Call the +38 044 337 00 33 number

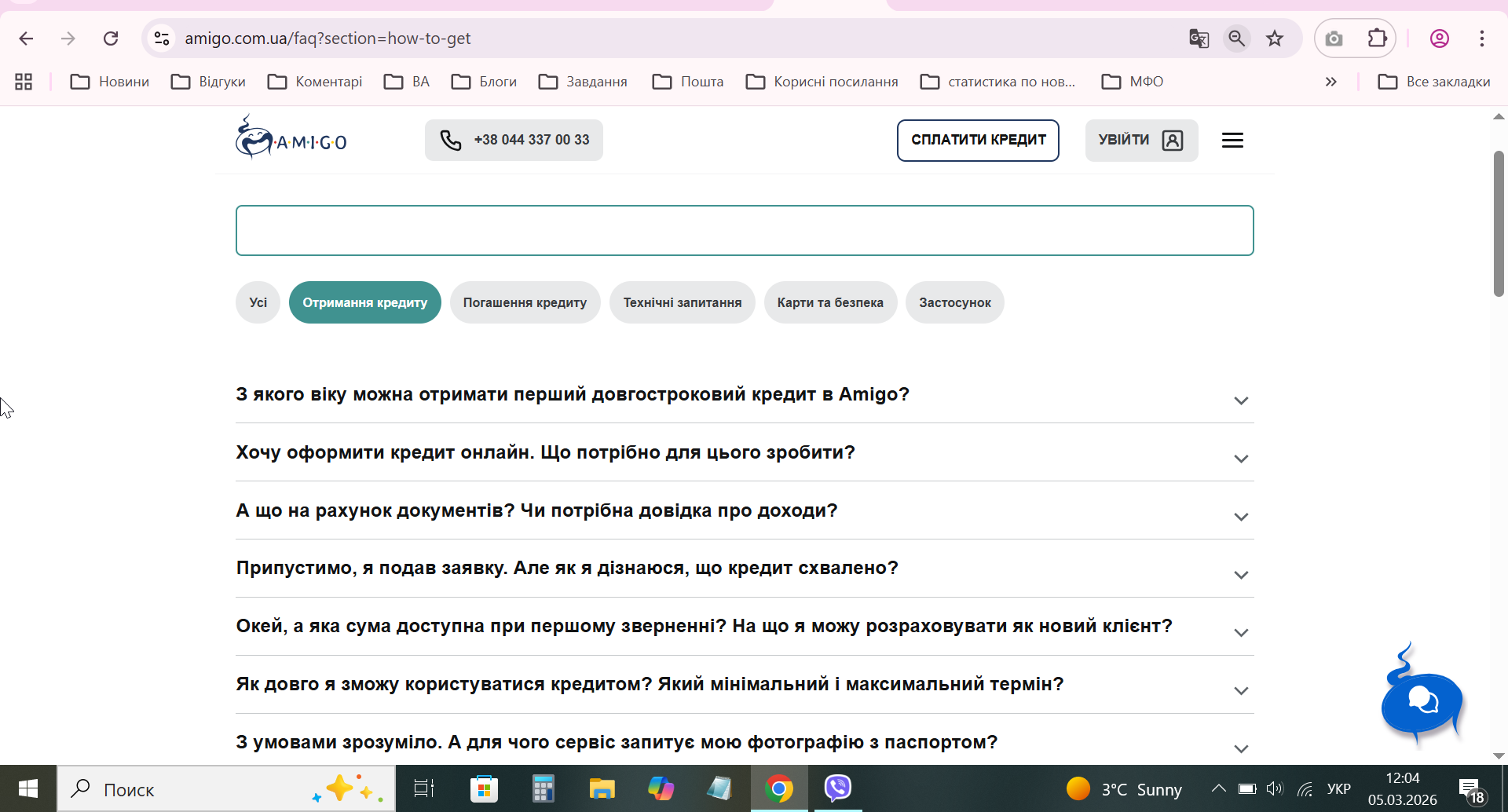tap(514, 140)
